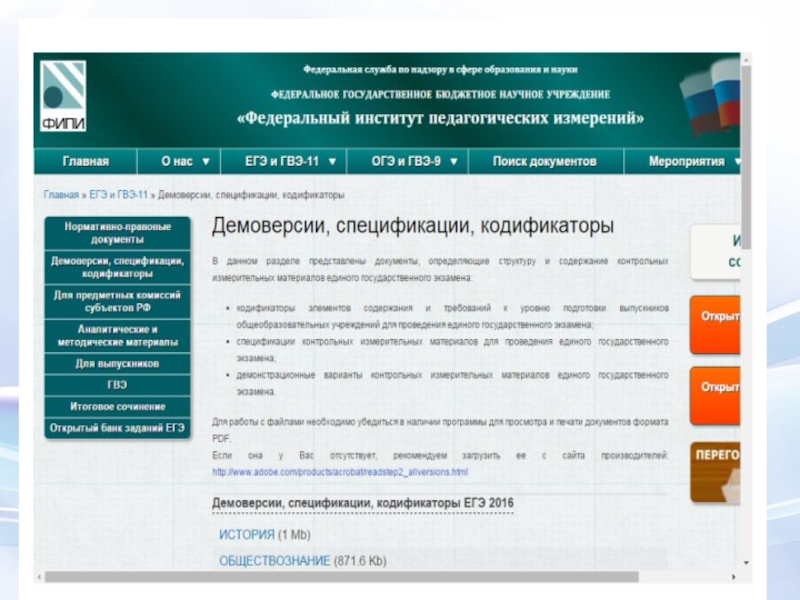Open Для выпускников sidebar item
This screenshot has width=800, height=600.
tap(117, 364)
